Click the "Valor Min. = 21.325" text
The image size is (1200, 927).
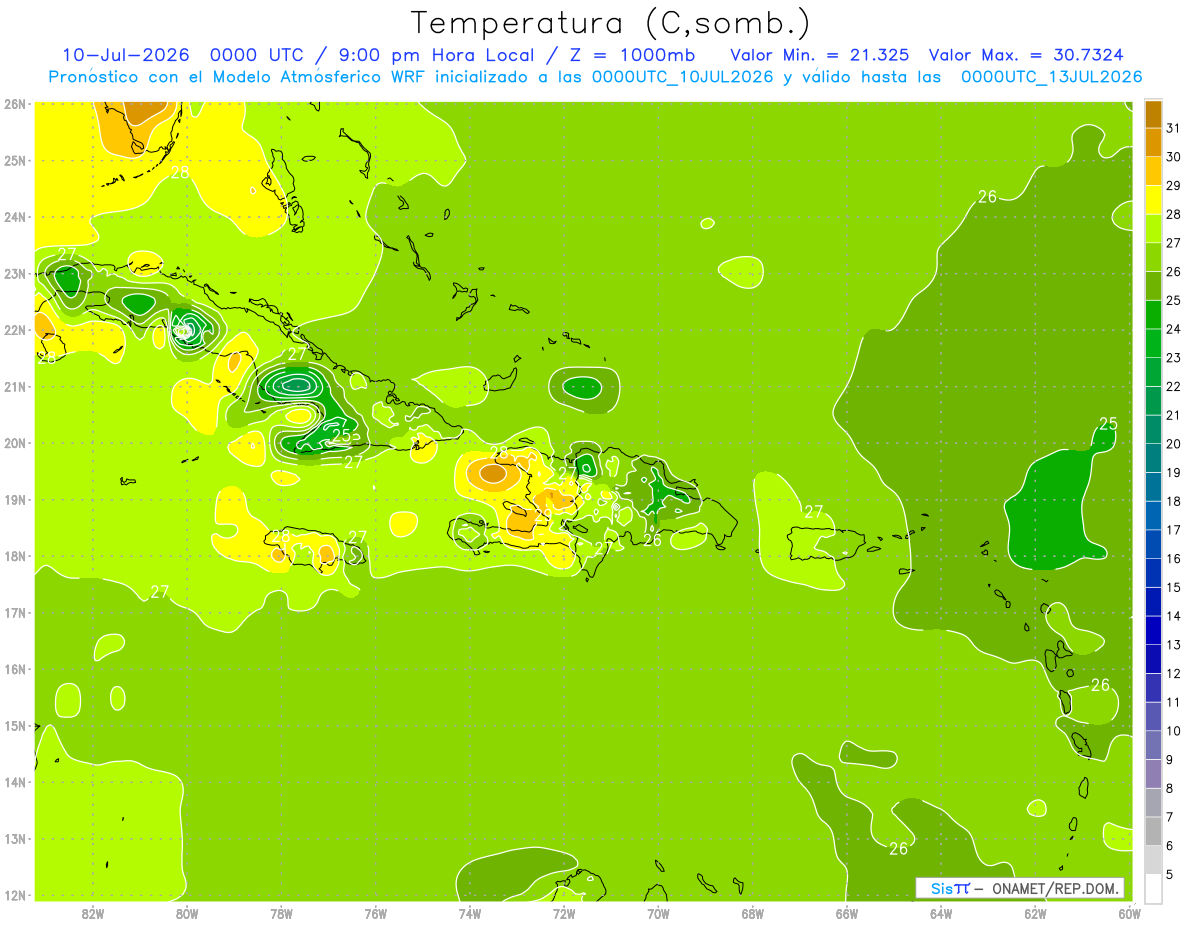[x=818, y=55]
